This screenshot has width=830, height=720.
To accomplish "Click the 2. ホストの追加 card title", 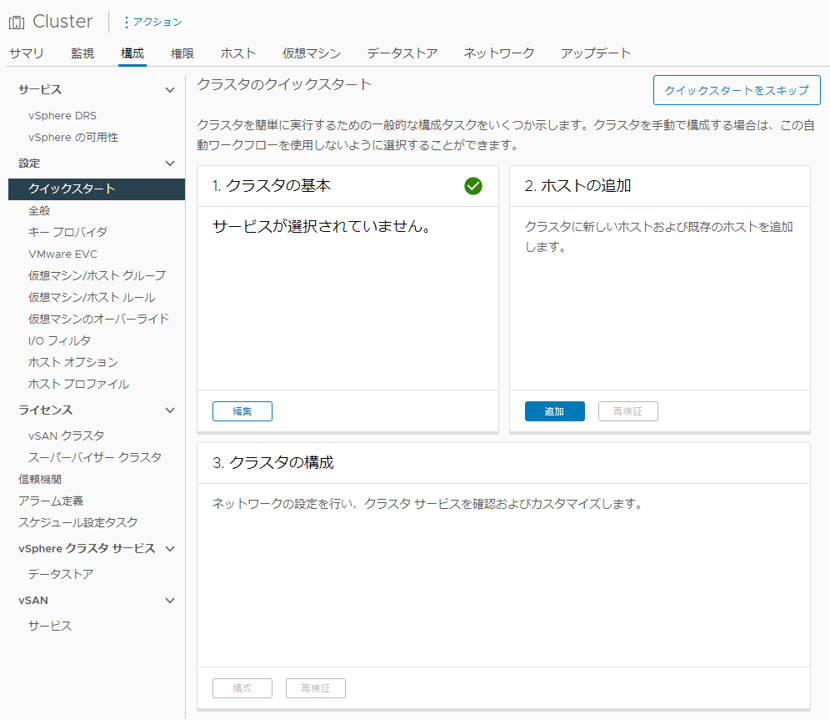I will tap(578, 186).
